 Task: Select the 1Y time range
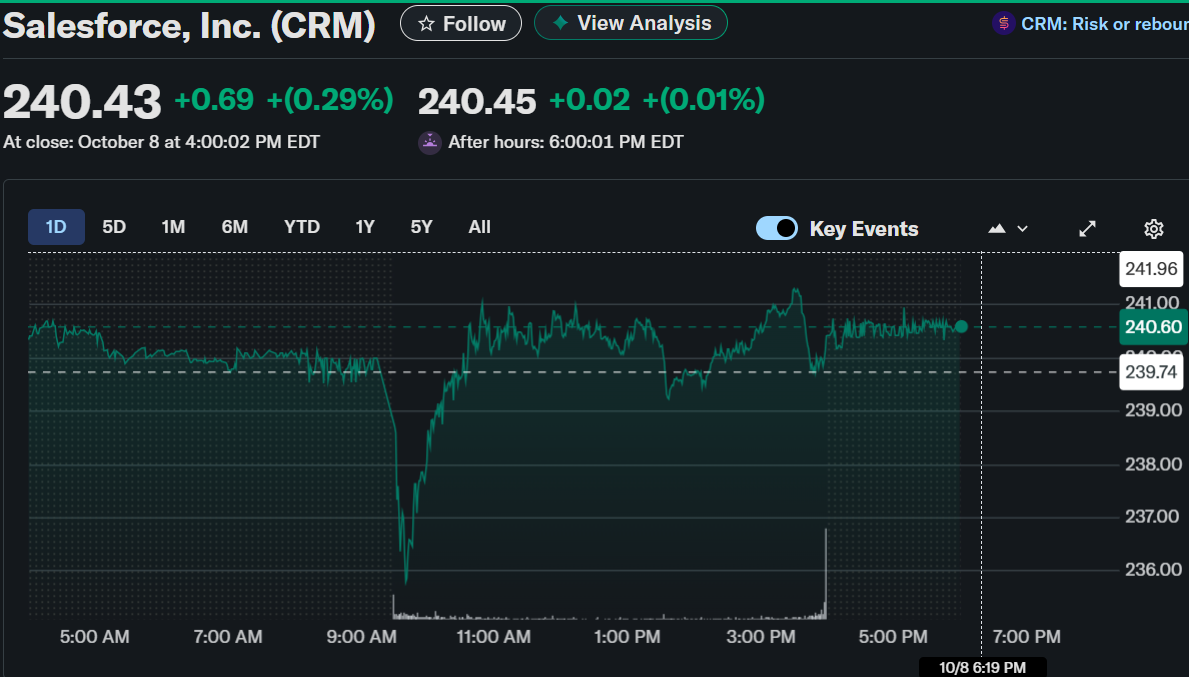[364, 227]
